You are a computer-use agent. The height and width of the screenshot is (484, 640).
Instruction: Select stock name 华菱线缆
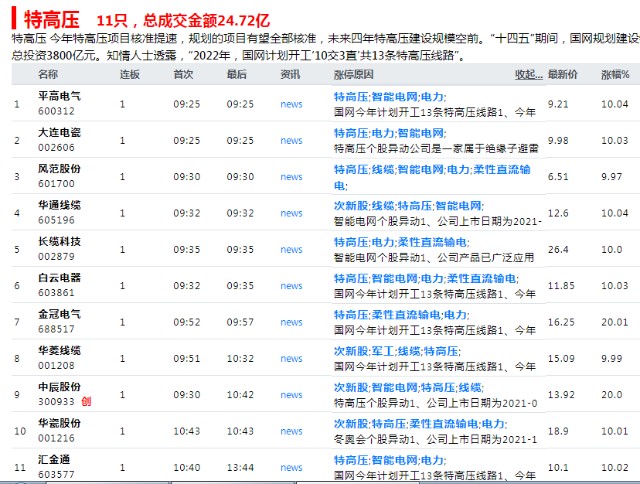pyautogui.click(x=59, y=350)
